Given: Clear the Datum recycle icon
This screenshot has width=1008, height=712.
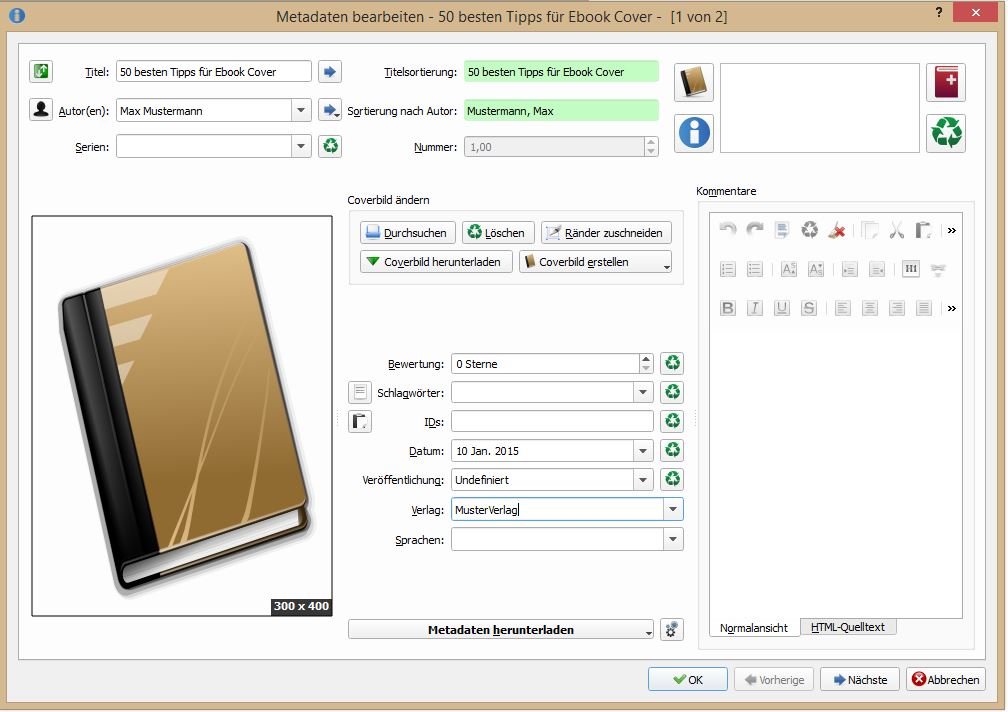Looking at the screenshot, I should coord(672,450).
